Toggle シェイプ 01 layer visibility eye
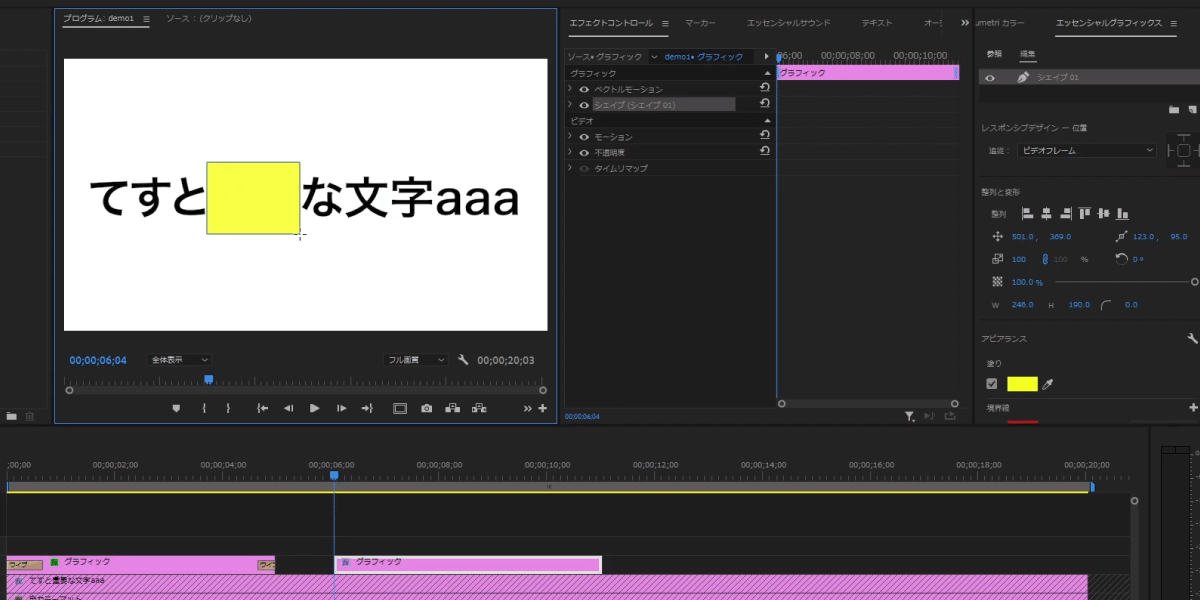This screenshot has height=600, width=1200. coord(990,77)
